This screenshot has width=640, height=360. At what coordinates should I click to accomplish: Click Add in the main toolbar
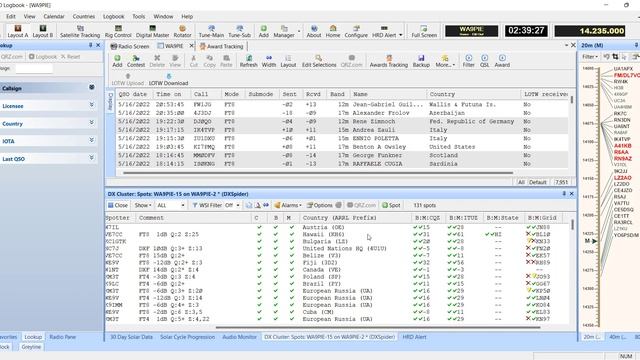point(264,31)
